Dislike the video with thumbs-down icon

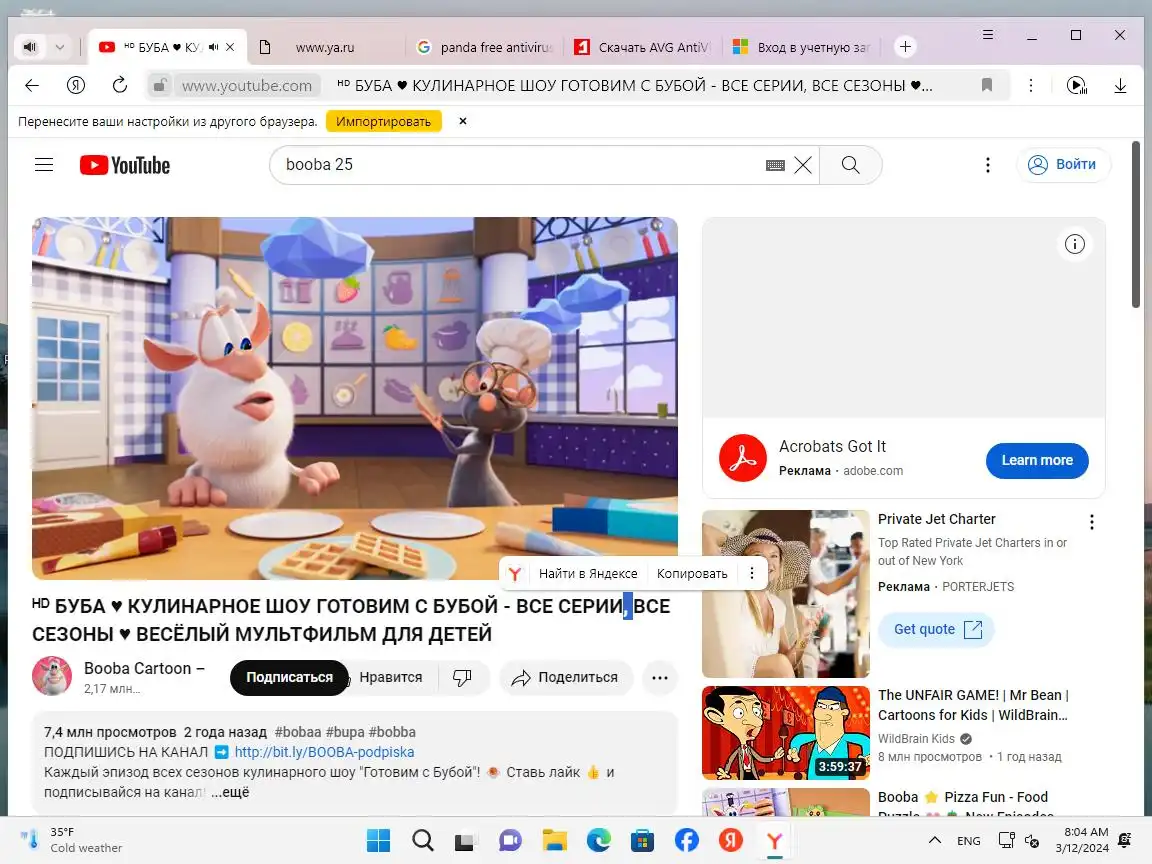coord(462,677)
